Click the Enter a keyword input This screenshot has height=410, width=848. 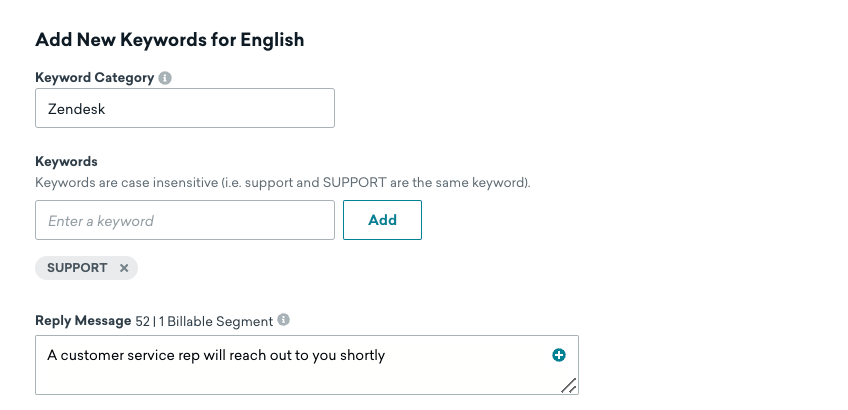185,220
